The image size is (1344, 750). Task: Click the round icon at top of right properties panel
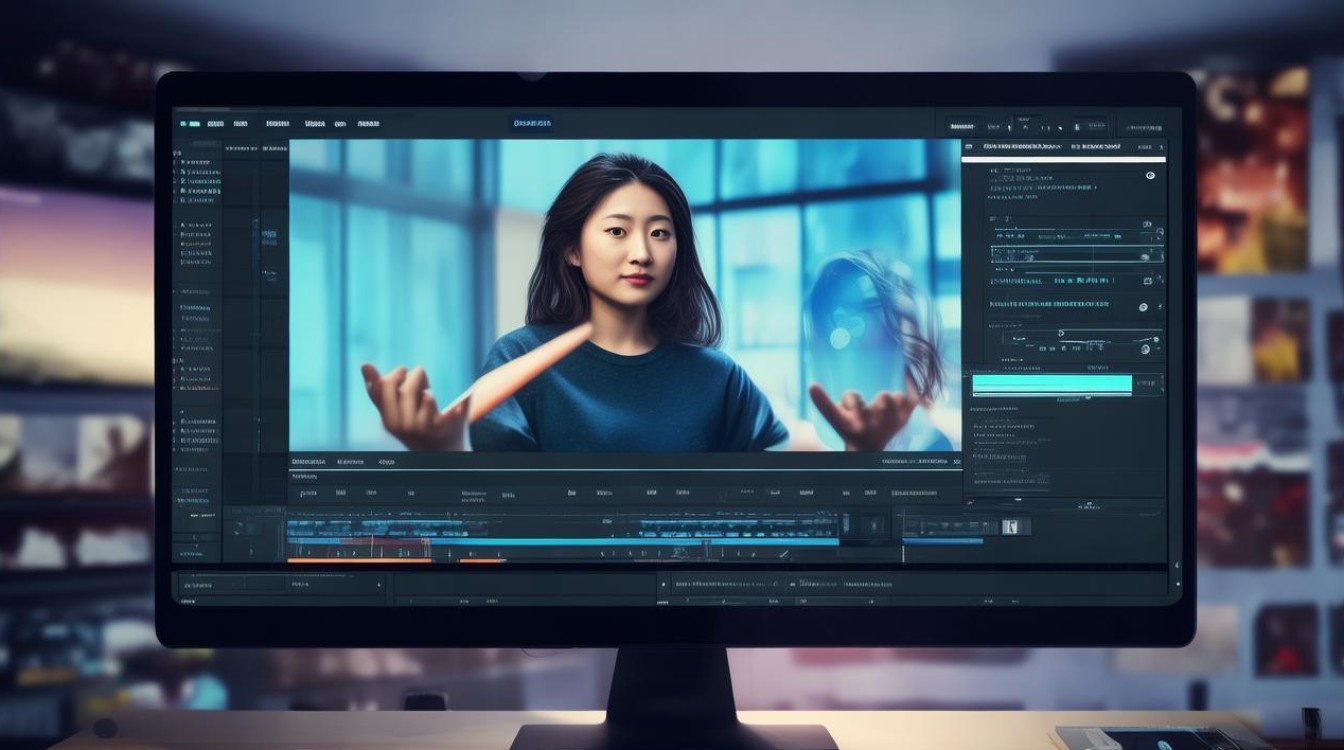1150,175
